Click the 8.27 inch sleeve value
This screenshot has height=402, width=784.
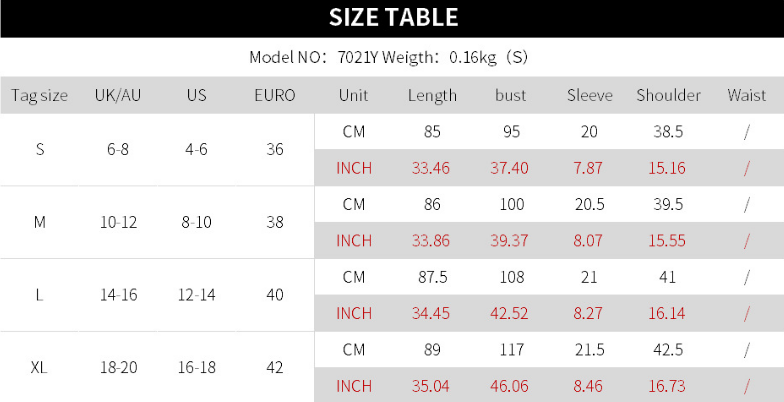pyautogui.click(x=588, y=313)
